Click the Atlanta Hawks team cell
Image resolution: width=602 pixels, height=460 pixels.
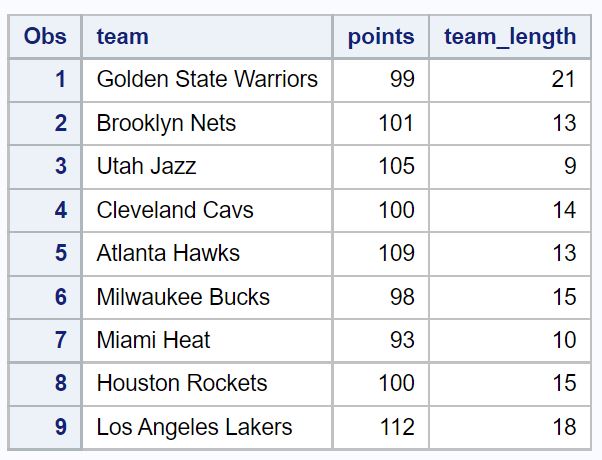point(168,254)
